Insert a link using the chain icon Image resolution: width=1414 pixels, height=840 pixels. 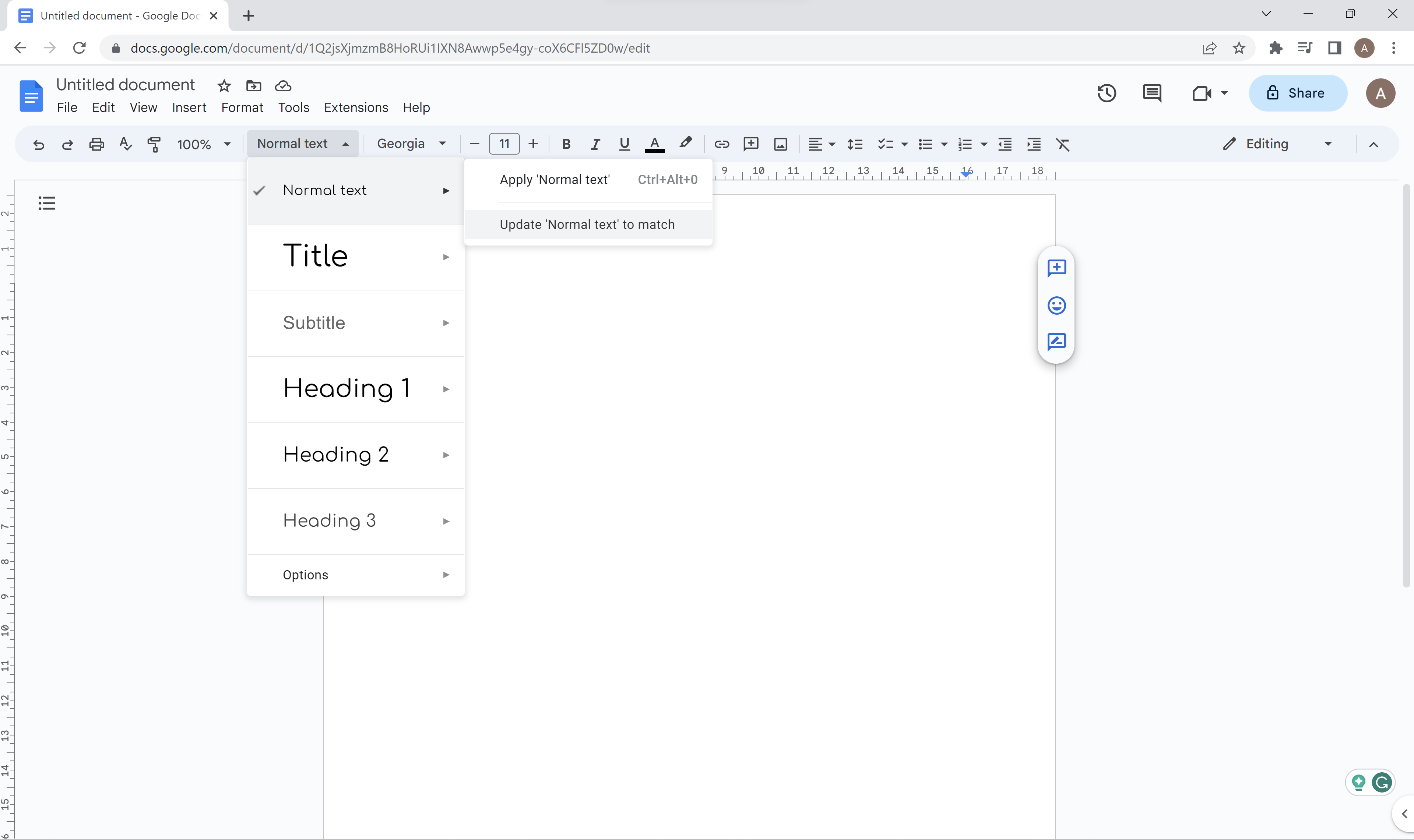721,144
